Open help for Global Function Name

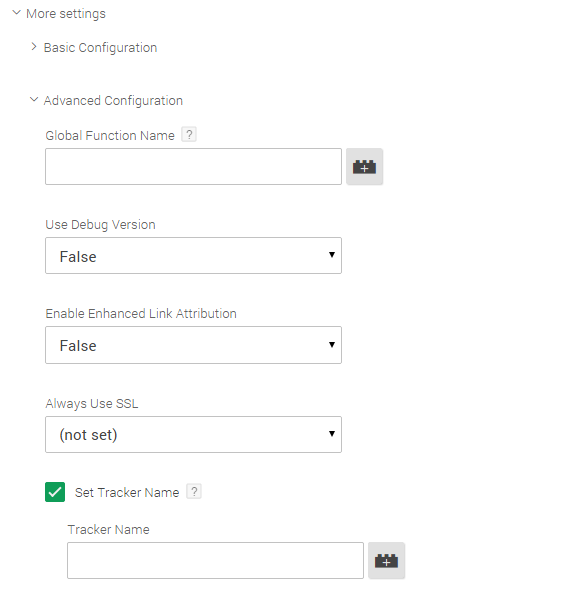tap(189, 134)
